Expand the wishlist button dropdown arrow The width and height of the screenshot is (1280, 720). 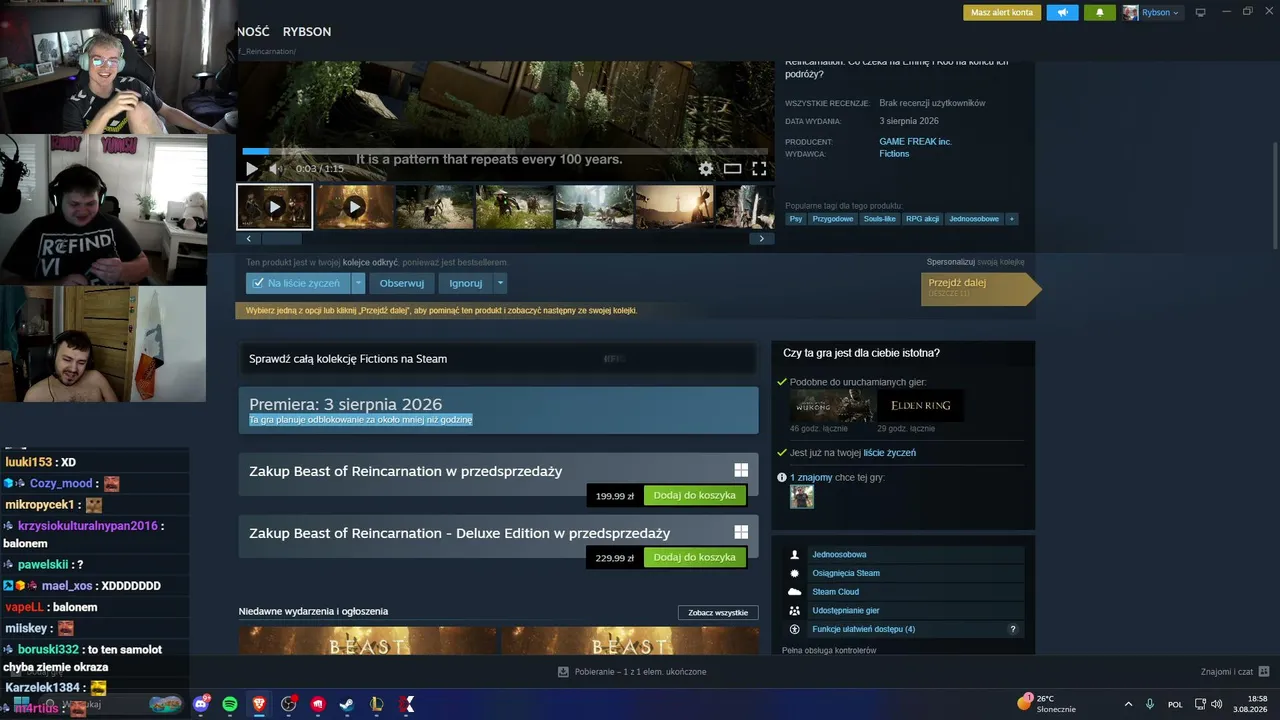click(359, 283)
